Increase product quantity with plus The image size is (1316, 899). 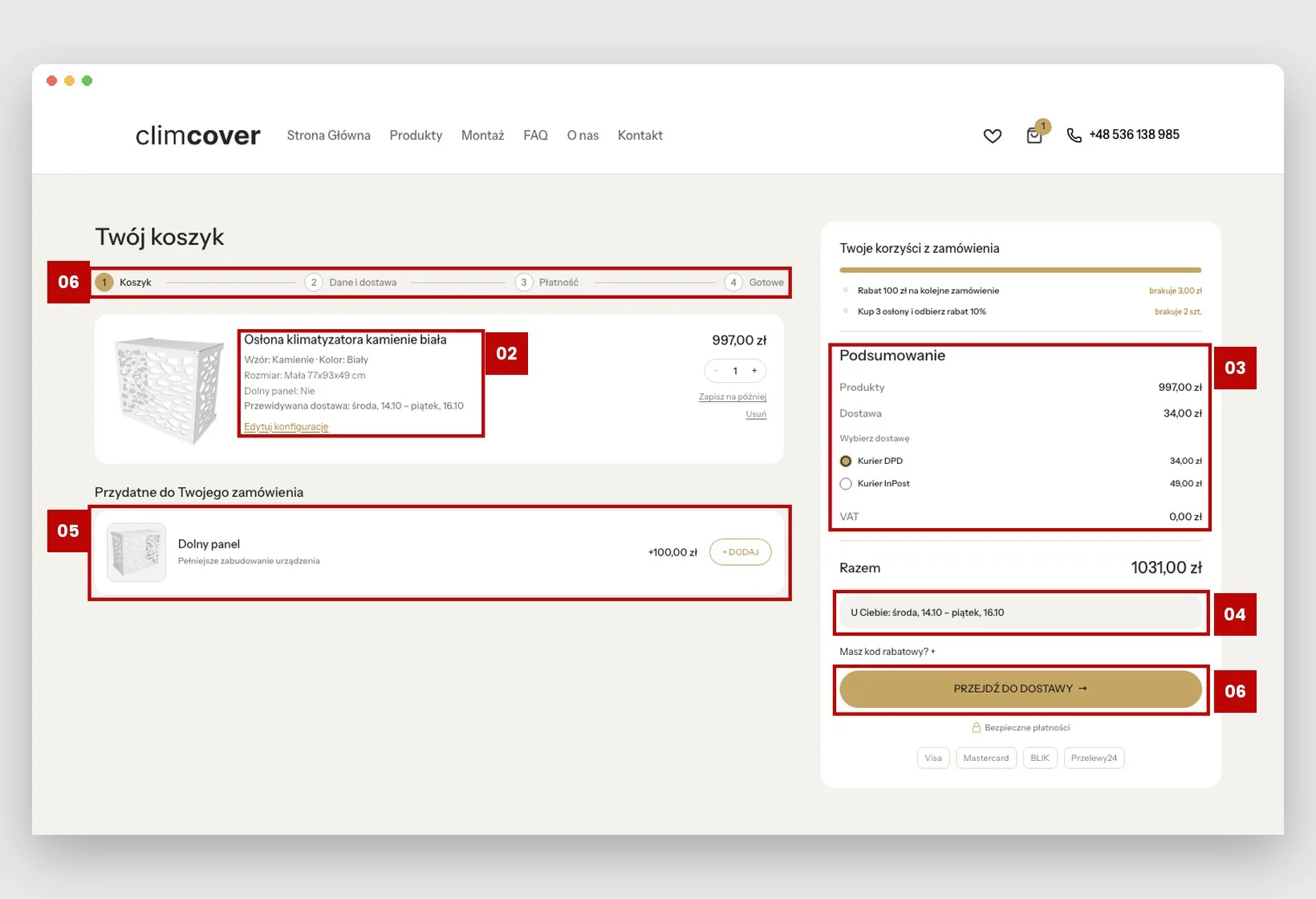coord(754,371)
